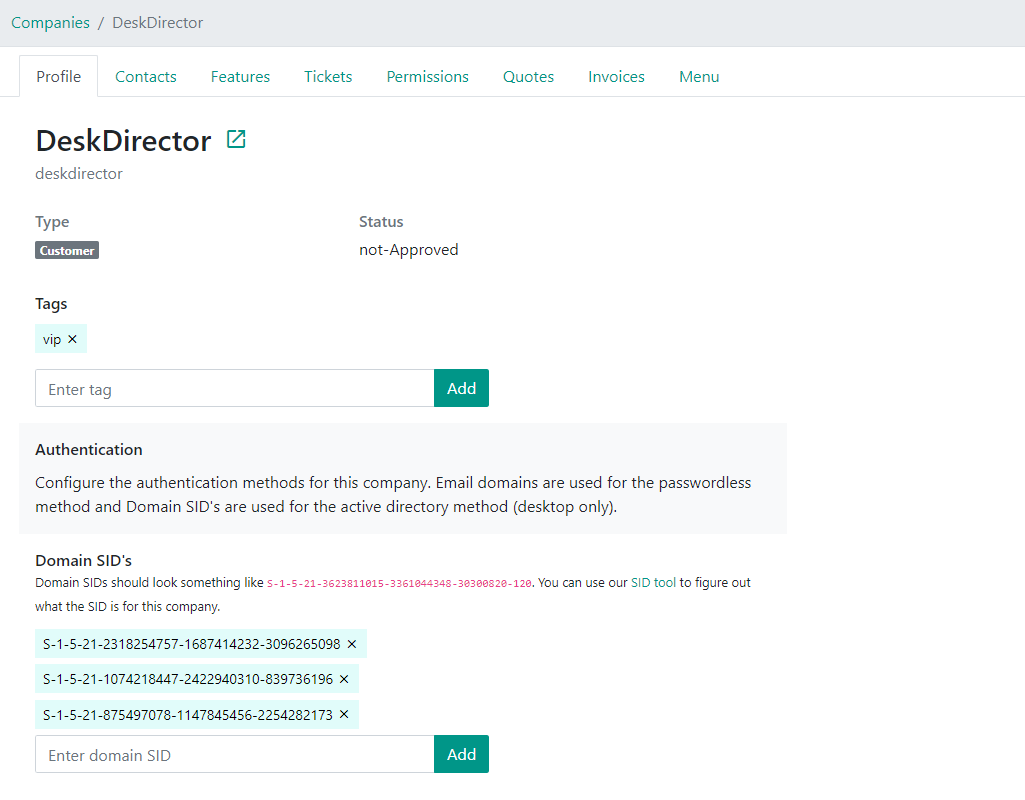
Task: Focus the Enter tag field
Action: pyautogui.click(x=235, y=388)
